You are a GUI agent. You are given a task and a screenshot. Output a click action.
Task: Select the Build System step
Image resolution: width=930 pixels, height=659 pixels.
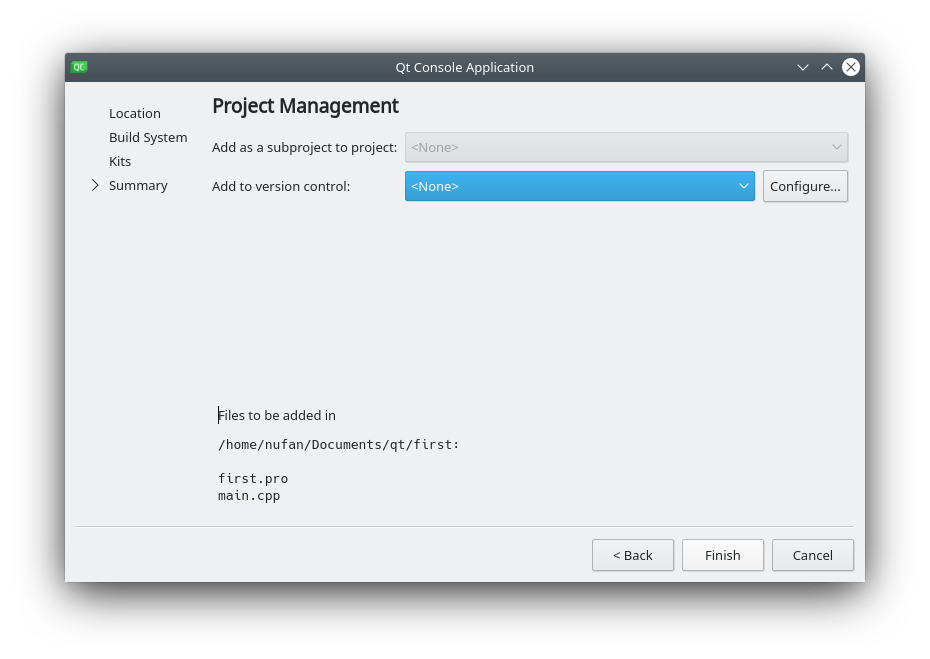(148, 137)
